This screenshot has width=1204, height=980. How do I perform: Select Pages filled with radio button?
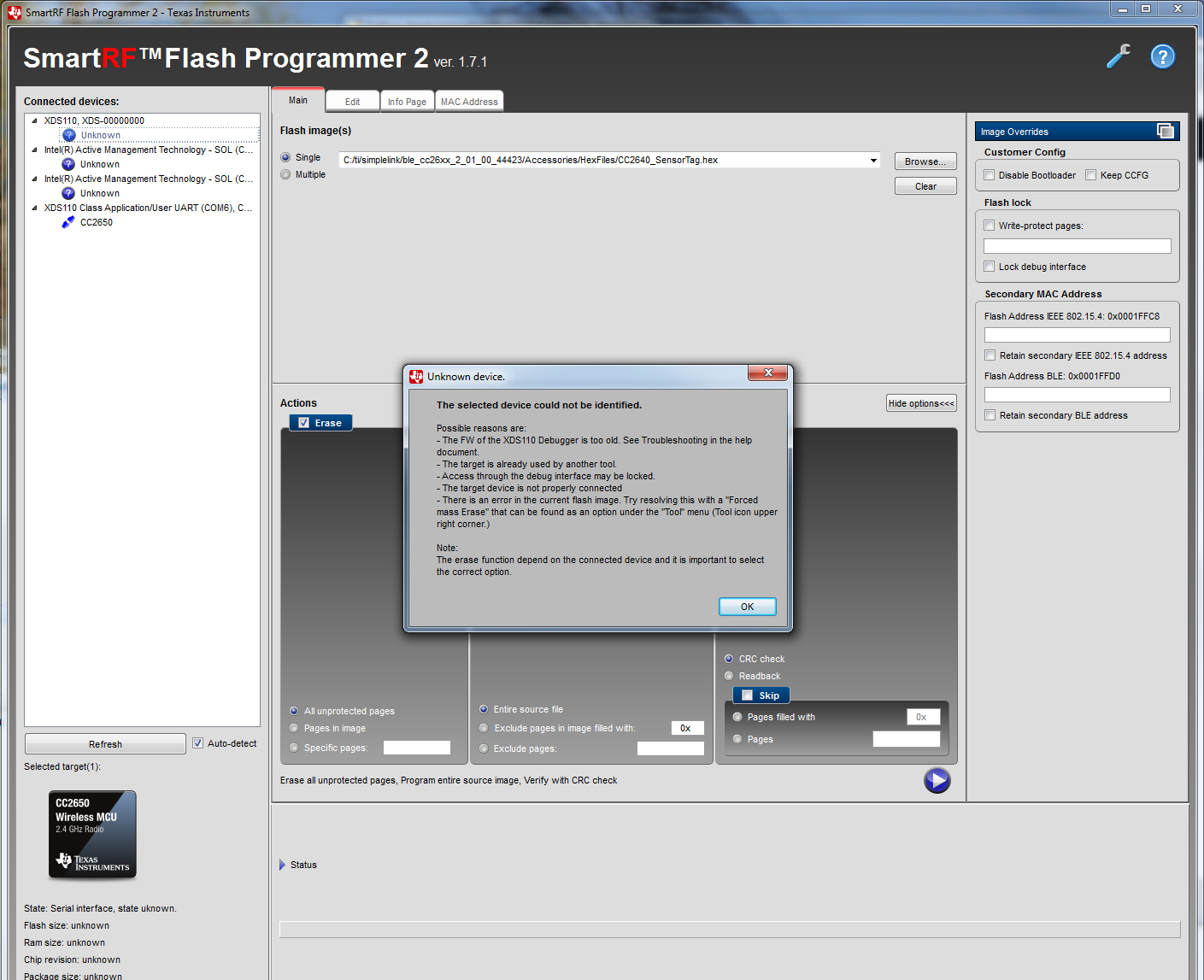coord(737,717)
